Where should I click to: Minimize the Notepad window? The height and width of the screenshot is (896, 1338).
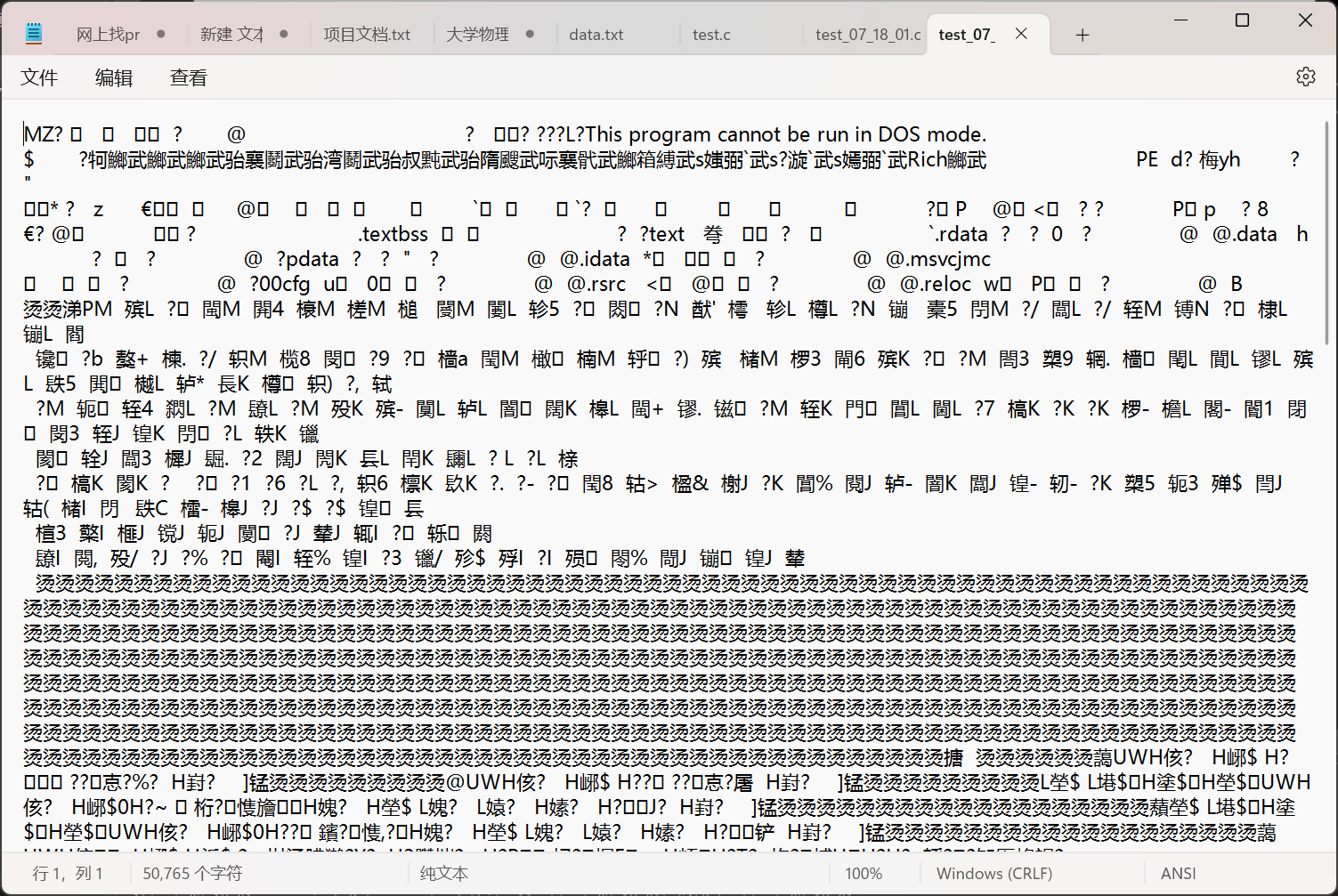(x=1182, y=20)
